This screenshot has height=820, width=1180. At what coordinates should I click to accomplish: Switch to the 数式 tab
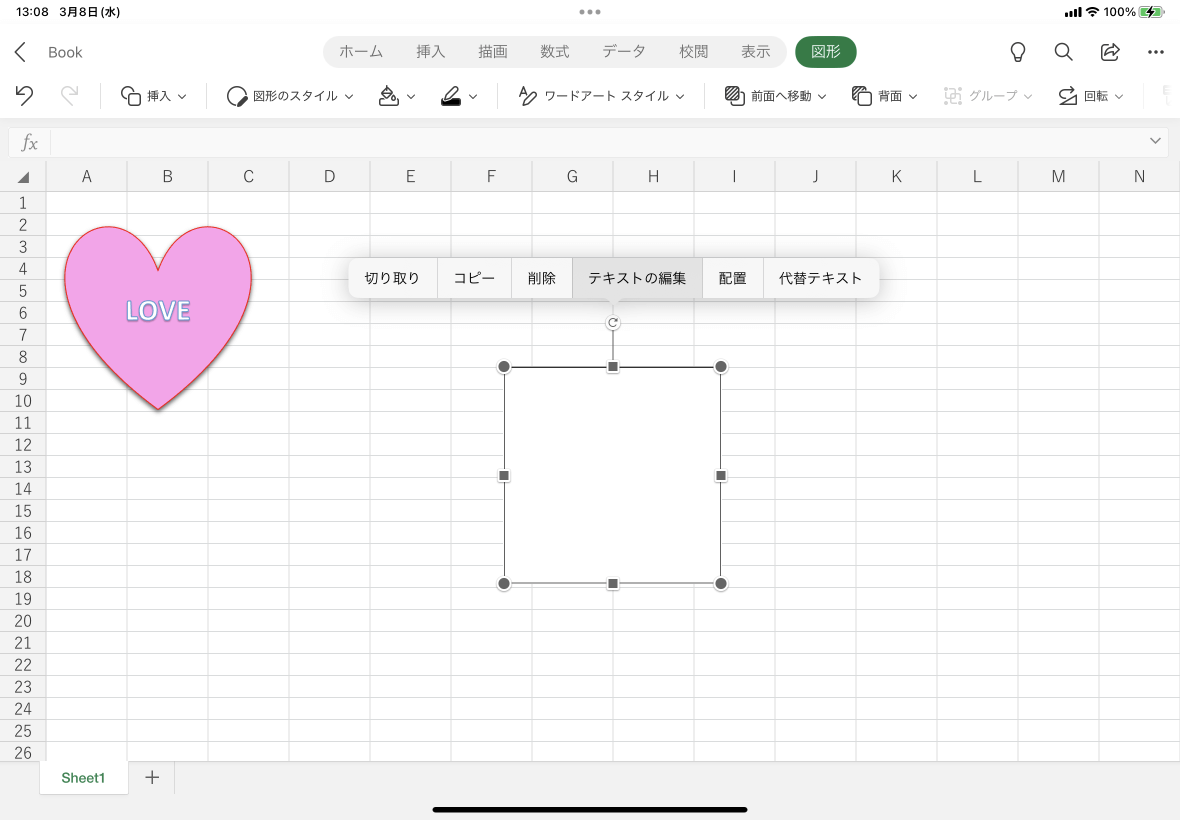click(x=555, y=52)
